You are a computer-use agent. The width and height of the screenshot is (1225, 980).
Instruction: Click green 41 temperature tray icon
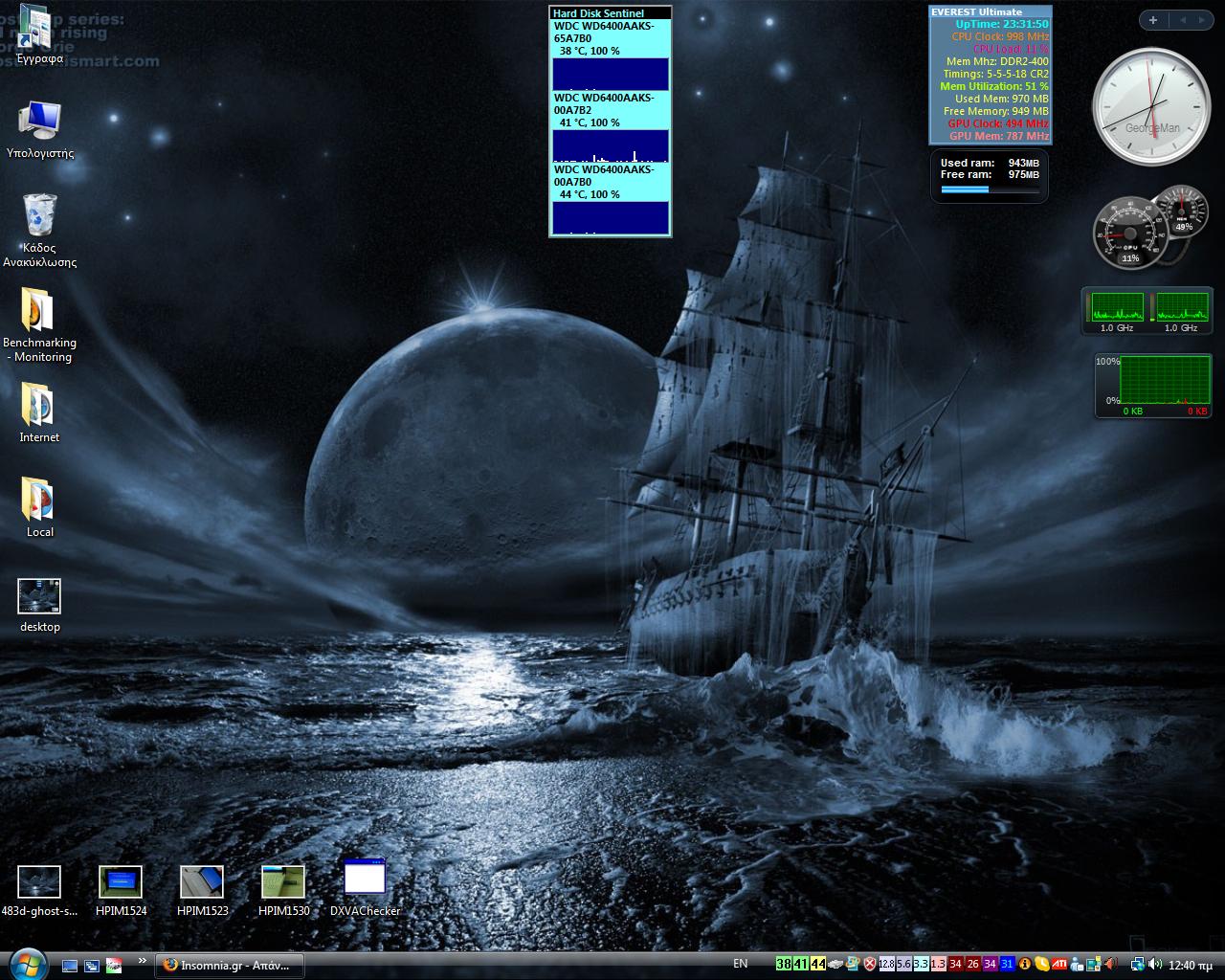pos(800,964)
